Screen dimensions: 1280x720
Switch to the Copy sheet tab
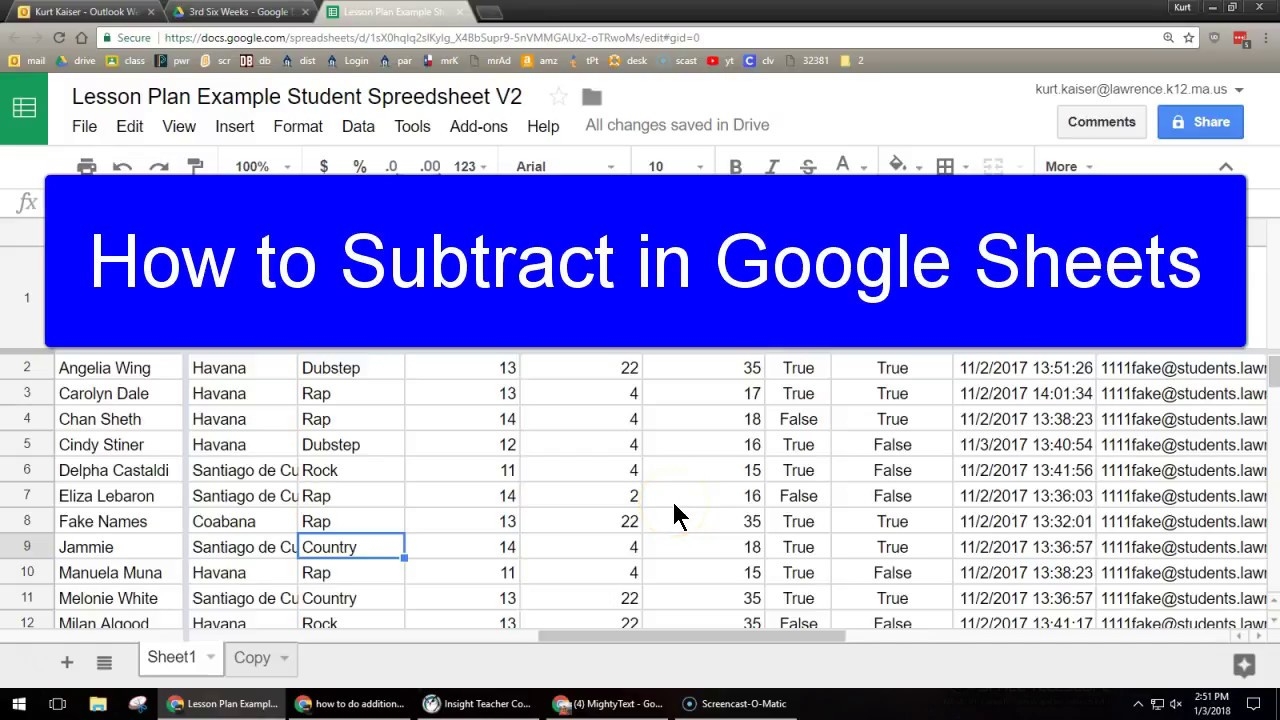(x=252, y=657)
